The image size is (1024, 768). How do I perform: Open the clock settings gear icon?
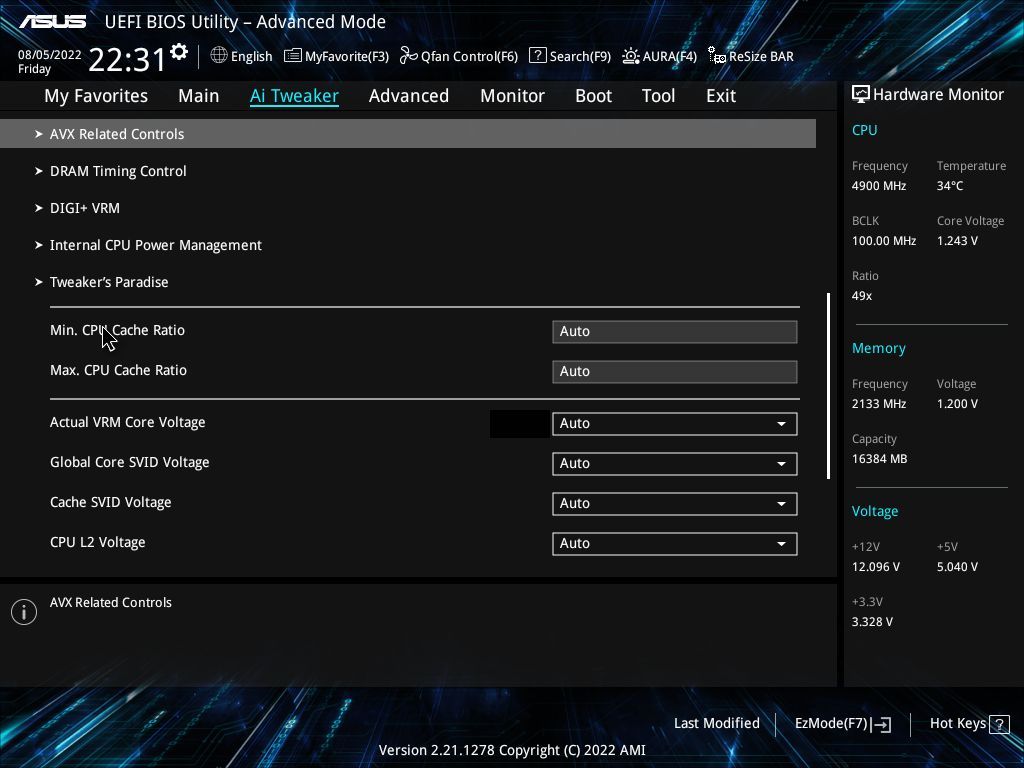click(x=179, y=52)
